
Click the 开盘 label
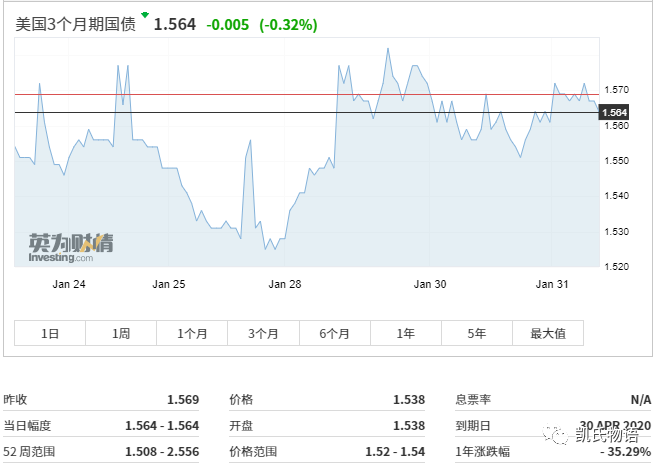[241, 426]
